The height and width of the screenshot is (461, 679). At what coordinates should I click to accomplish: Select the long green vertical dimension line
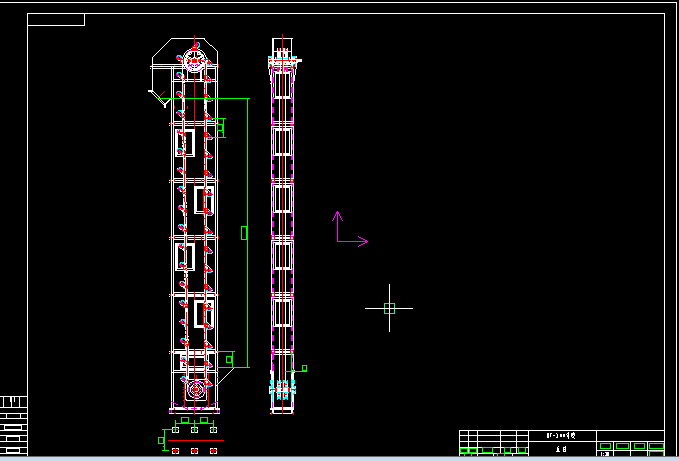[249, 232]
